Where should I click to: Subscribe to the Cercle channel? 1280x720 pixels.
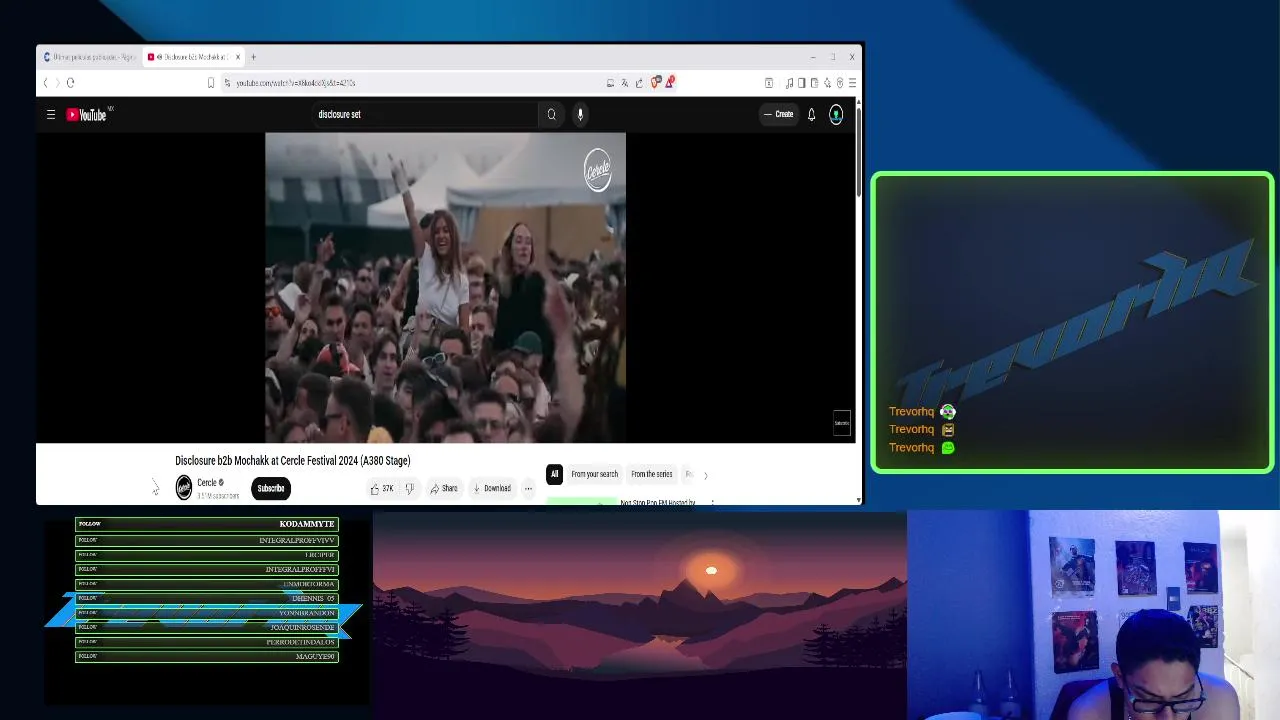[x=270, y=488]
